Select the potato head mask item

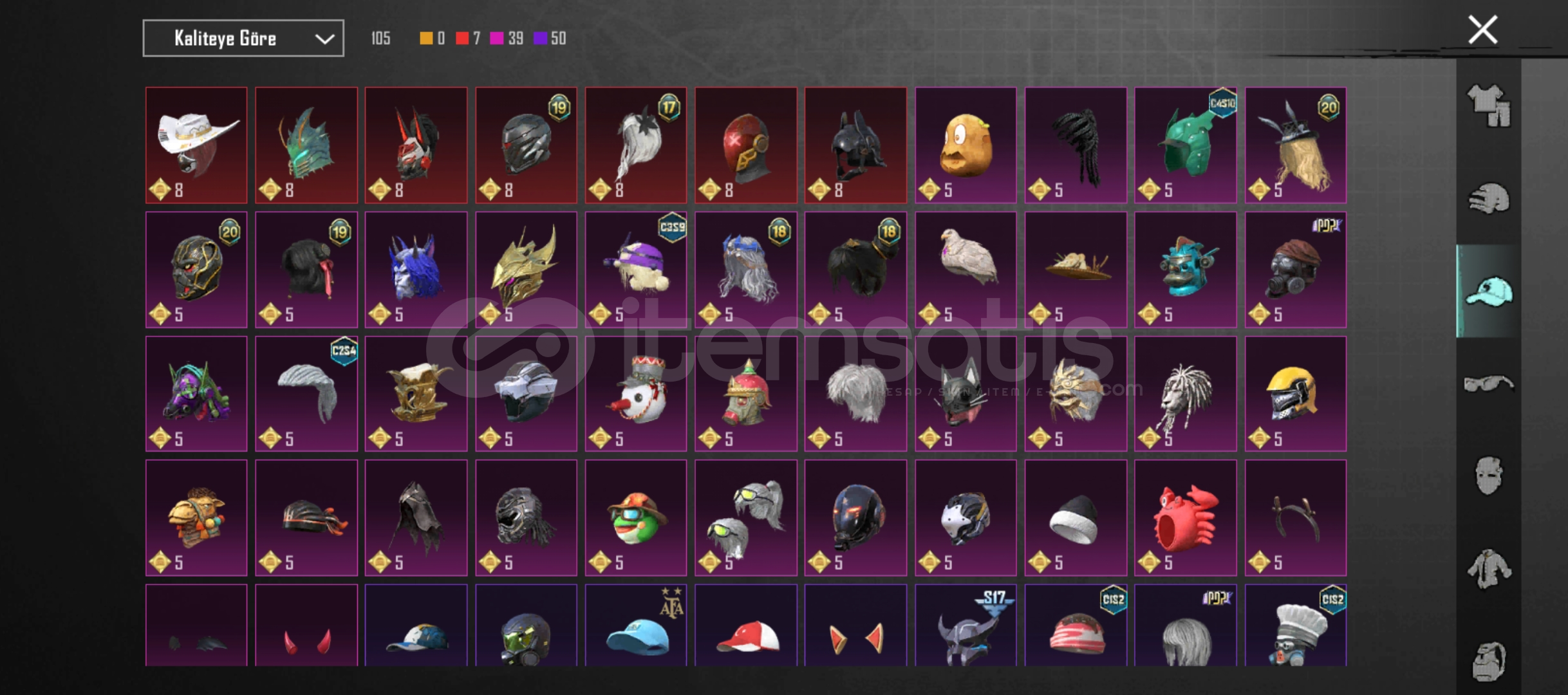[x=966, y=145]
